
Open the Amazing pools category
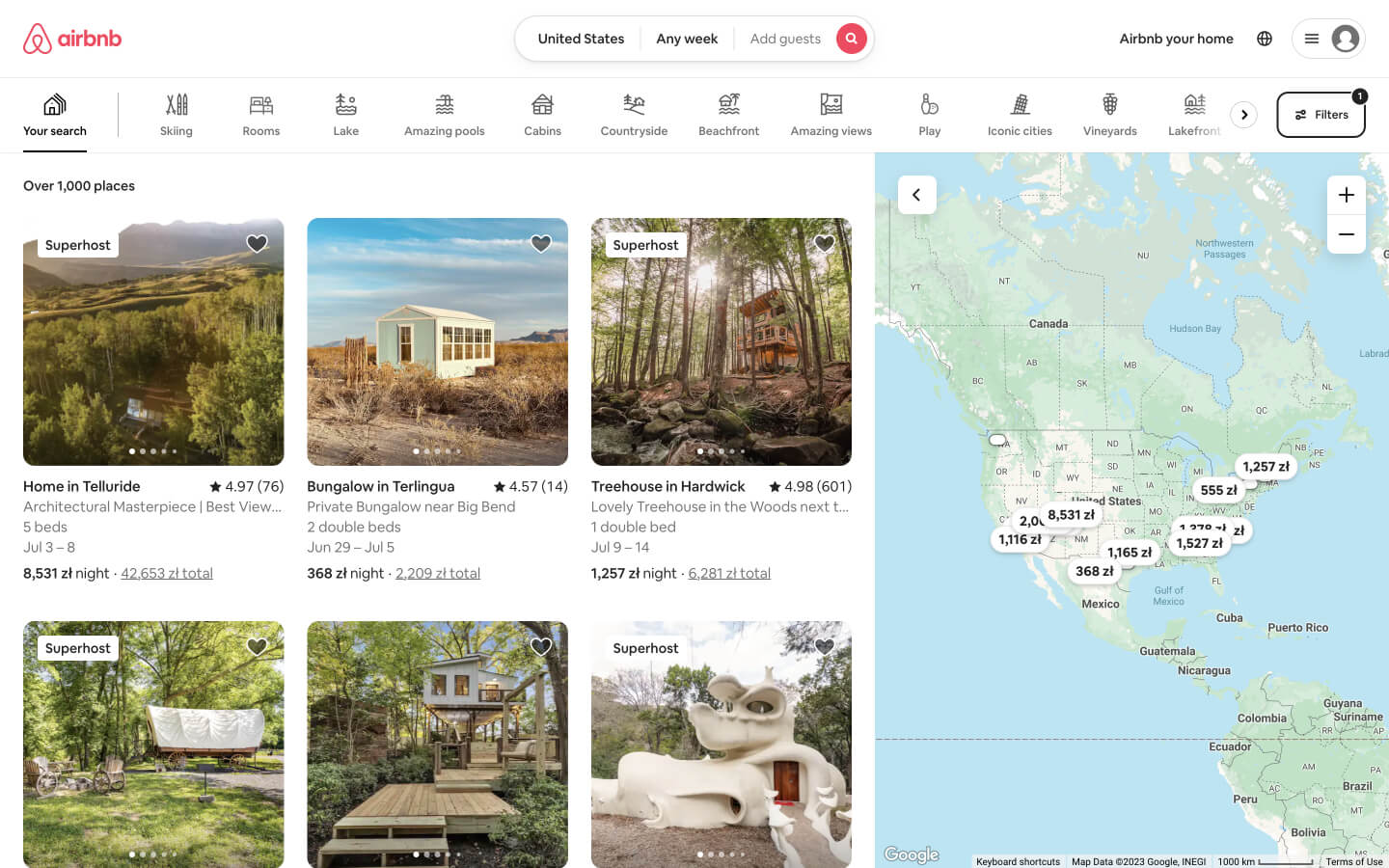(444, 113)
